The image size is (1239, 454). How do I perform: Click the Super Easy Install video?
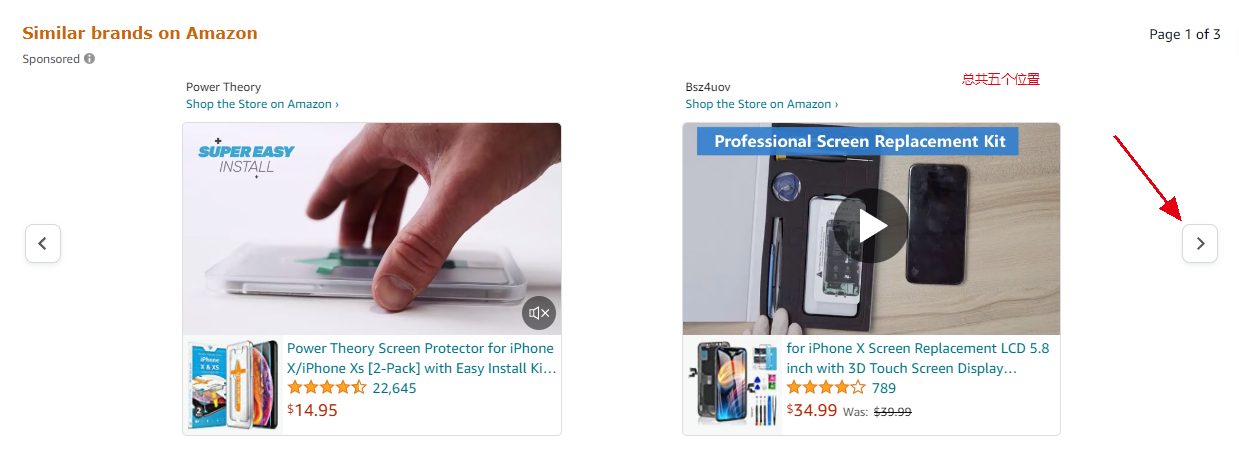[372, 229]
